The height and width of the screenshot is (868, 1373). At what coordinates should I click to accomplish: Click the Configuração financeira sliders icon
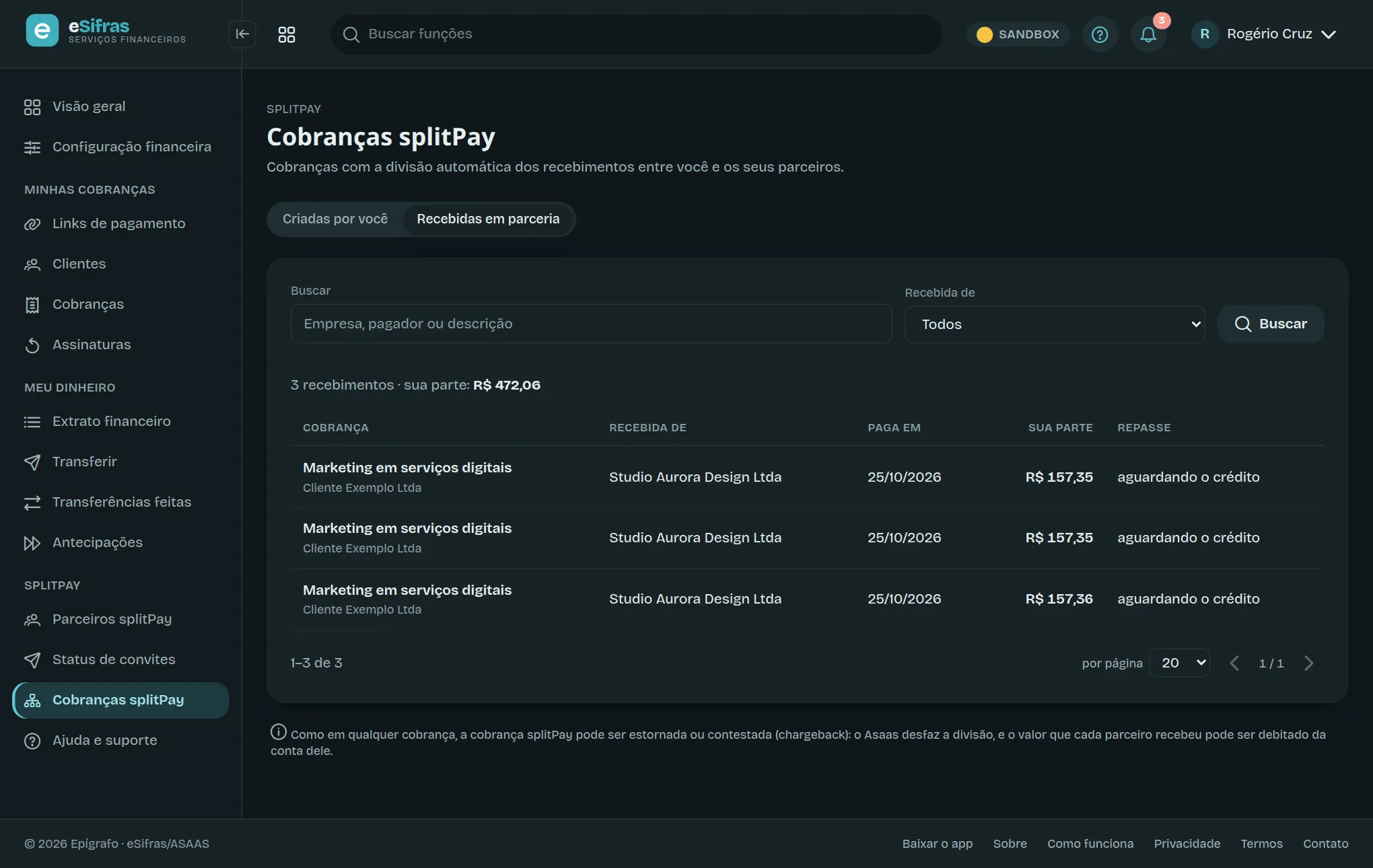32,147
